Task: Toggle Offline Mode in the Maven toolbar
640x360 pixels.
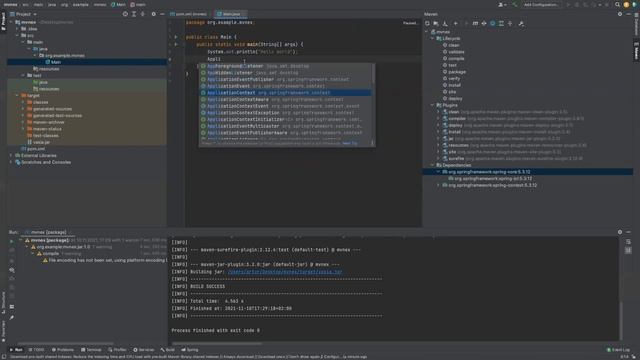Action: click(x=484, y=24)
